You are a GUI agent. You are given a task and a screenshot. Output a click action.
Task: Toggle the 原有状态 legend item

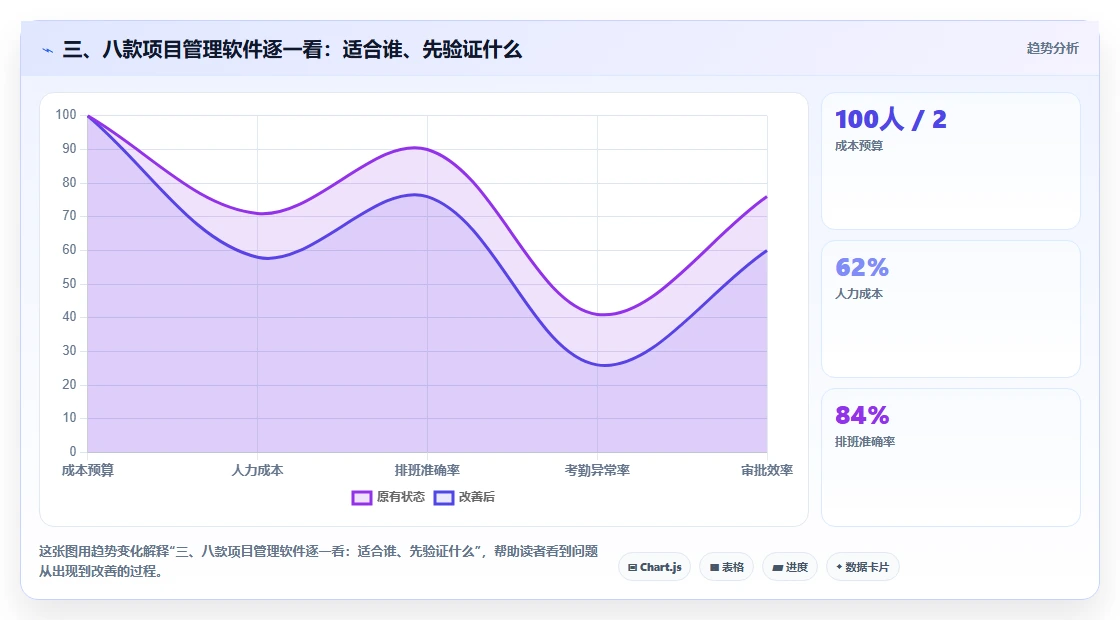coord(388,497)
